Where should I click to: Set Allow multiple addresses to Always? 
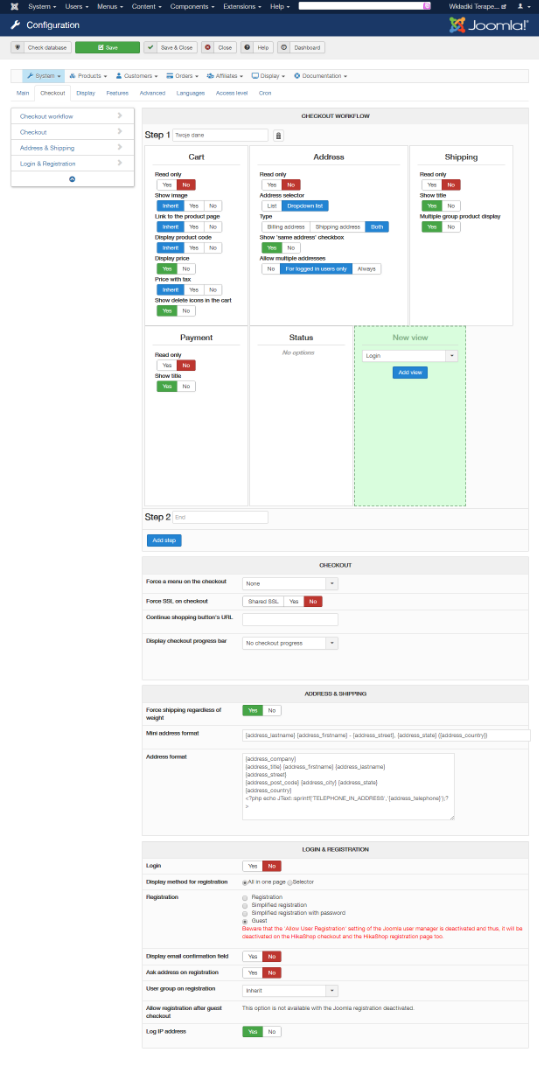[367, 269]
